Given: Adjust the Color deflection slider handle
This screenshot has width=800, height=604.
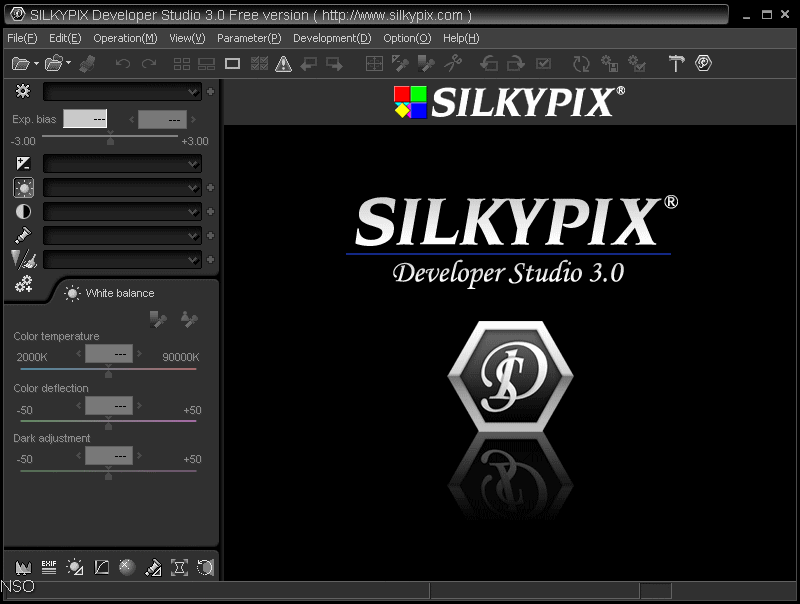Looking at the screenshot, I should 108,424.
